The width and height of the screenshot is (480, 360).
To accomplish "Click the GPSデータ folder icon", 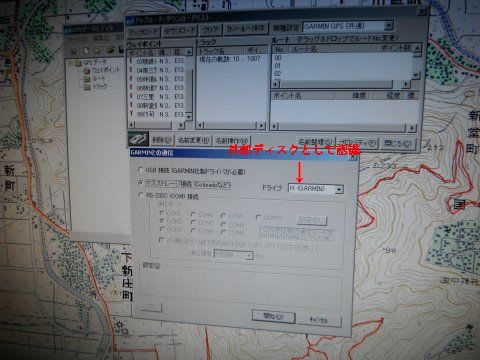I will 78,63.
